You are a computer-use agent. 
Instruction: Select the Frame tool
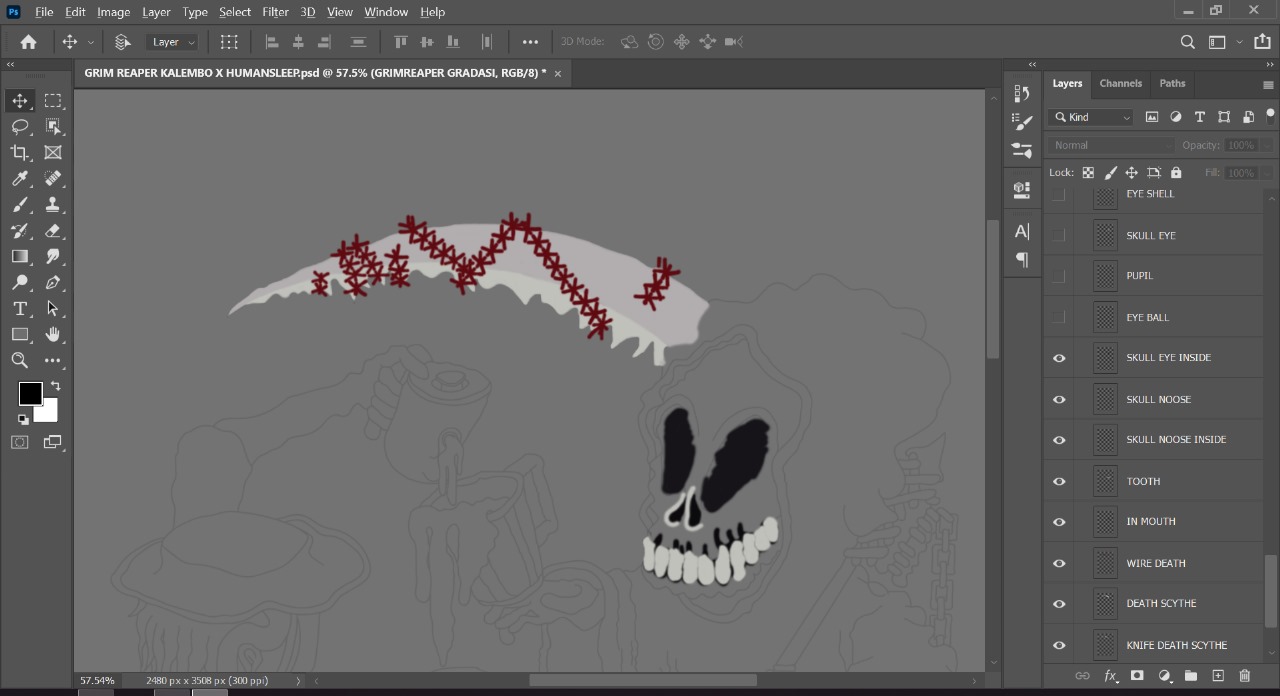click(x=53, y=152)
